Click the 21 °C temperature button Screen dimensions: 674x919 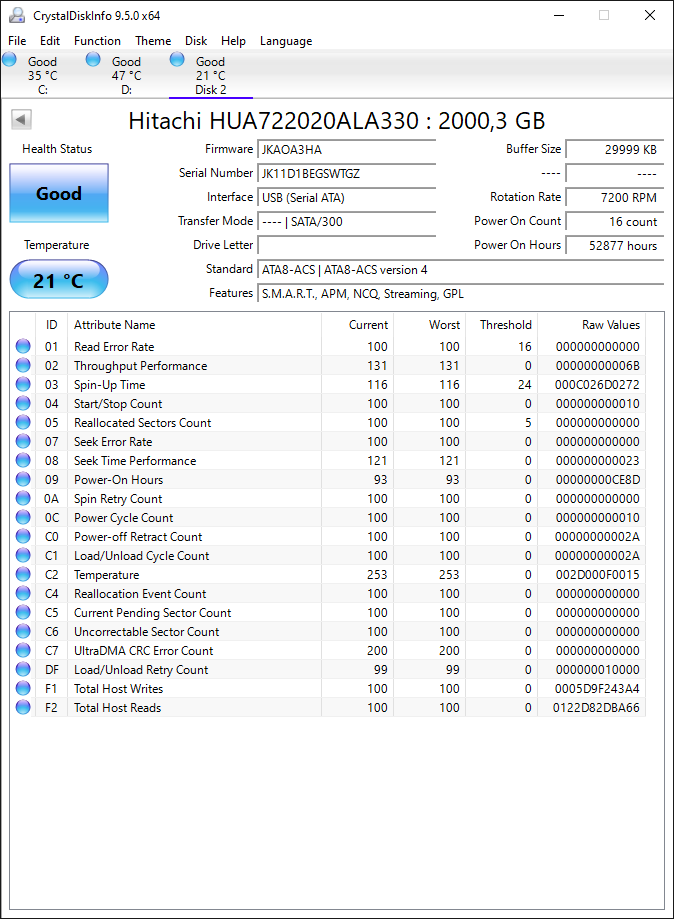click(x=59, y=280)
